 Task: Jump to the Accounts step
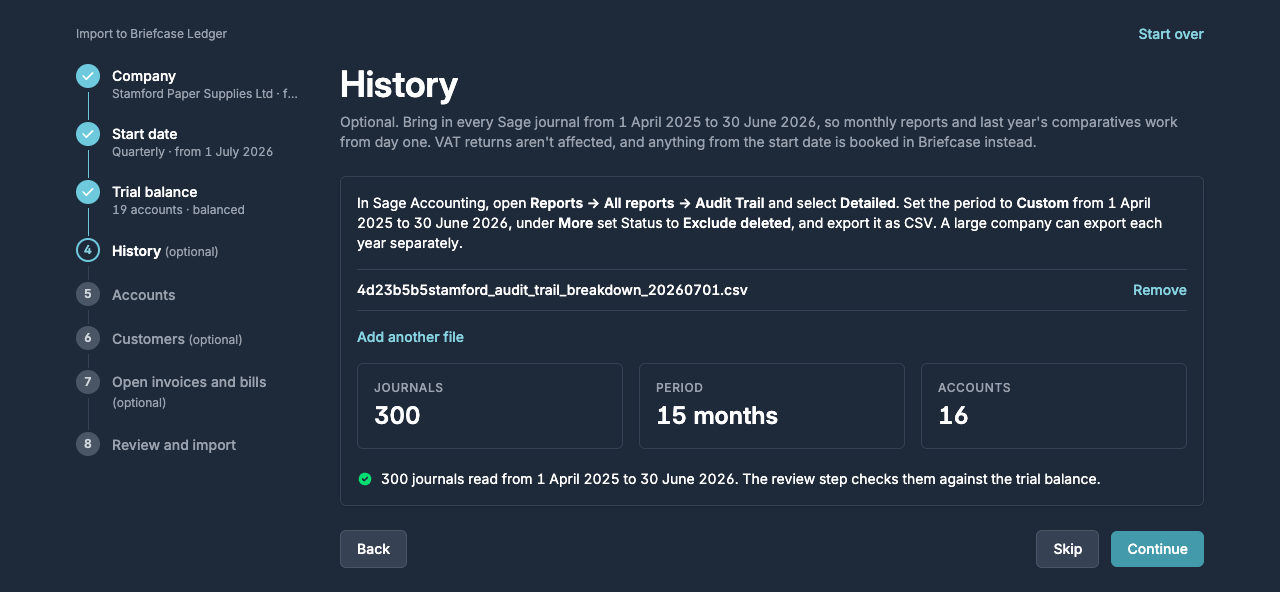[187, 295]
